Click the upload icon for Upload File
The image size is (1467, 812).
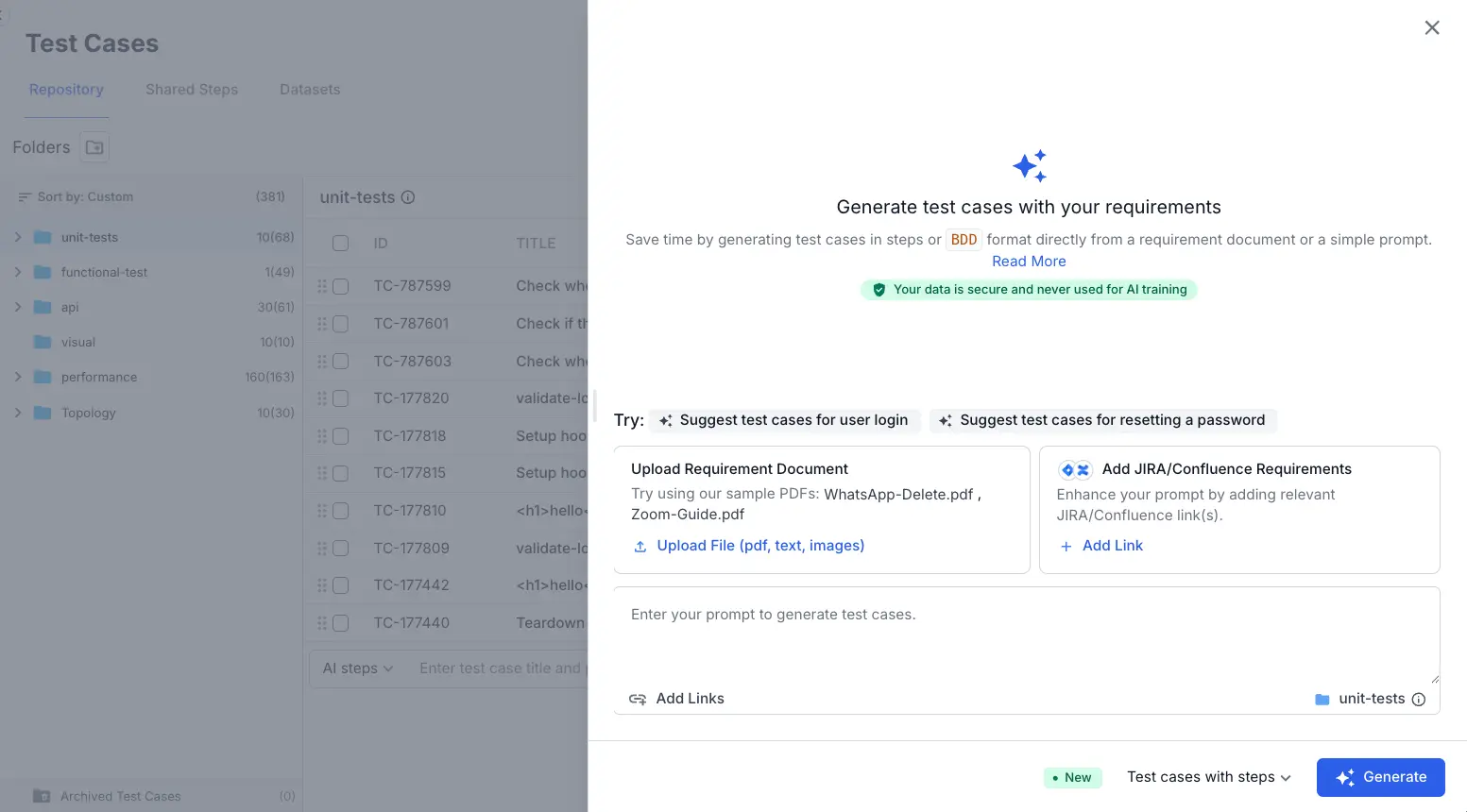point(640,547)
